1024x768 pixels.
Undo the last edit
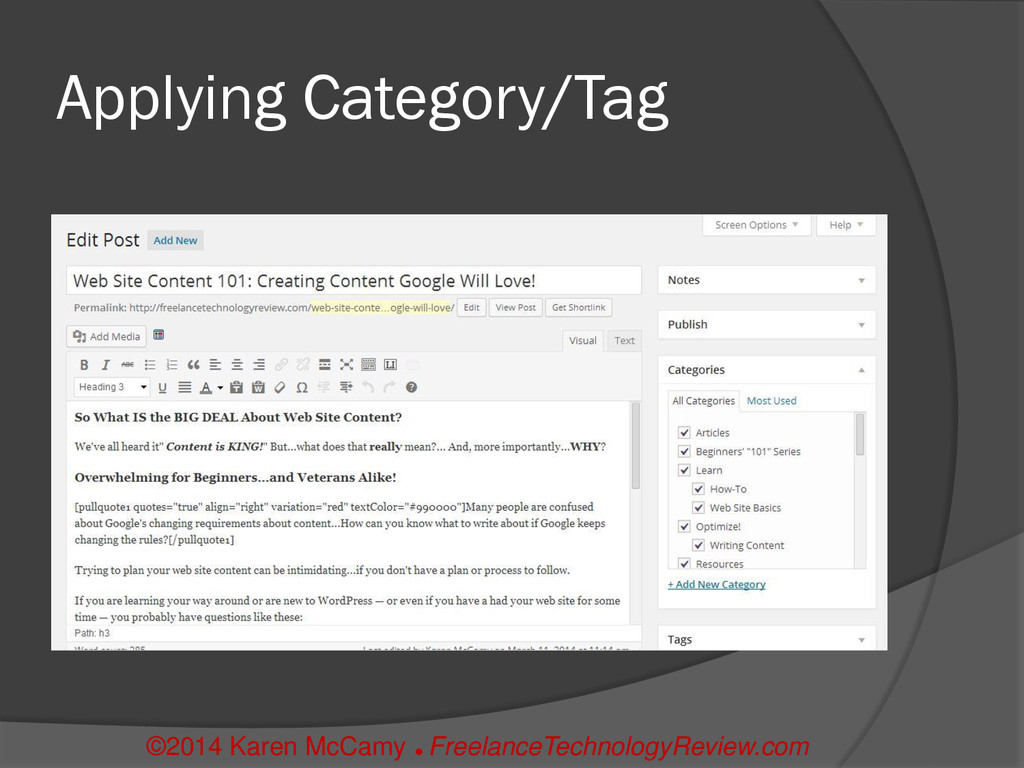pos(368,387)
